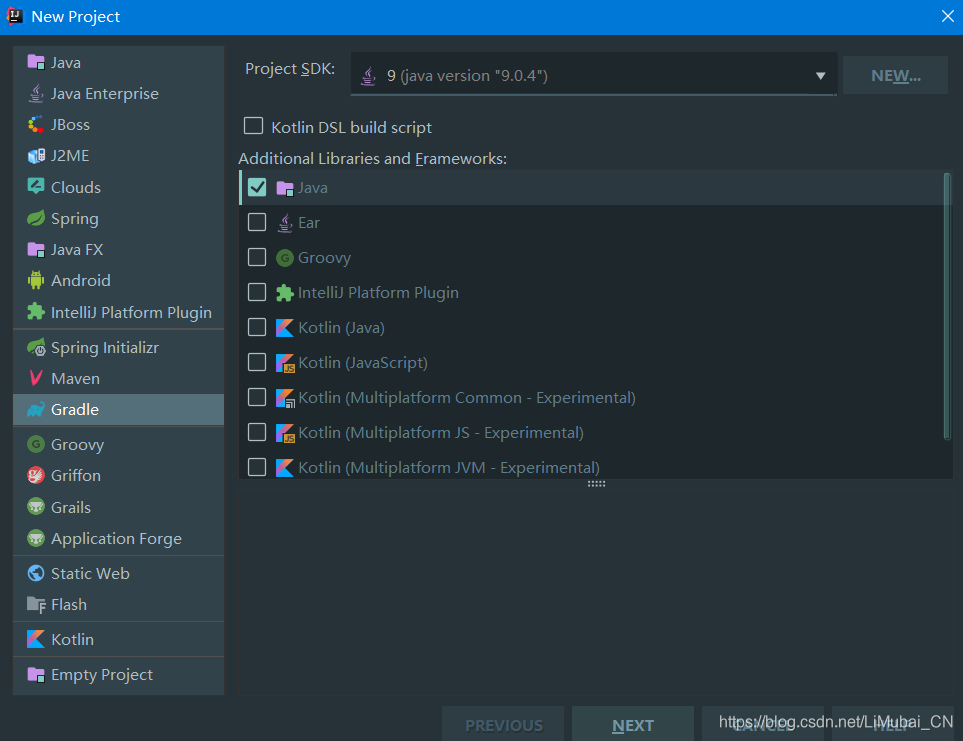Image resolution: width=963 pixels, height=741 pixels.
Task: Select the Spring Initializr label
Action: [104, 347]
